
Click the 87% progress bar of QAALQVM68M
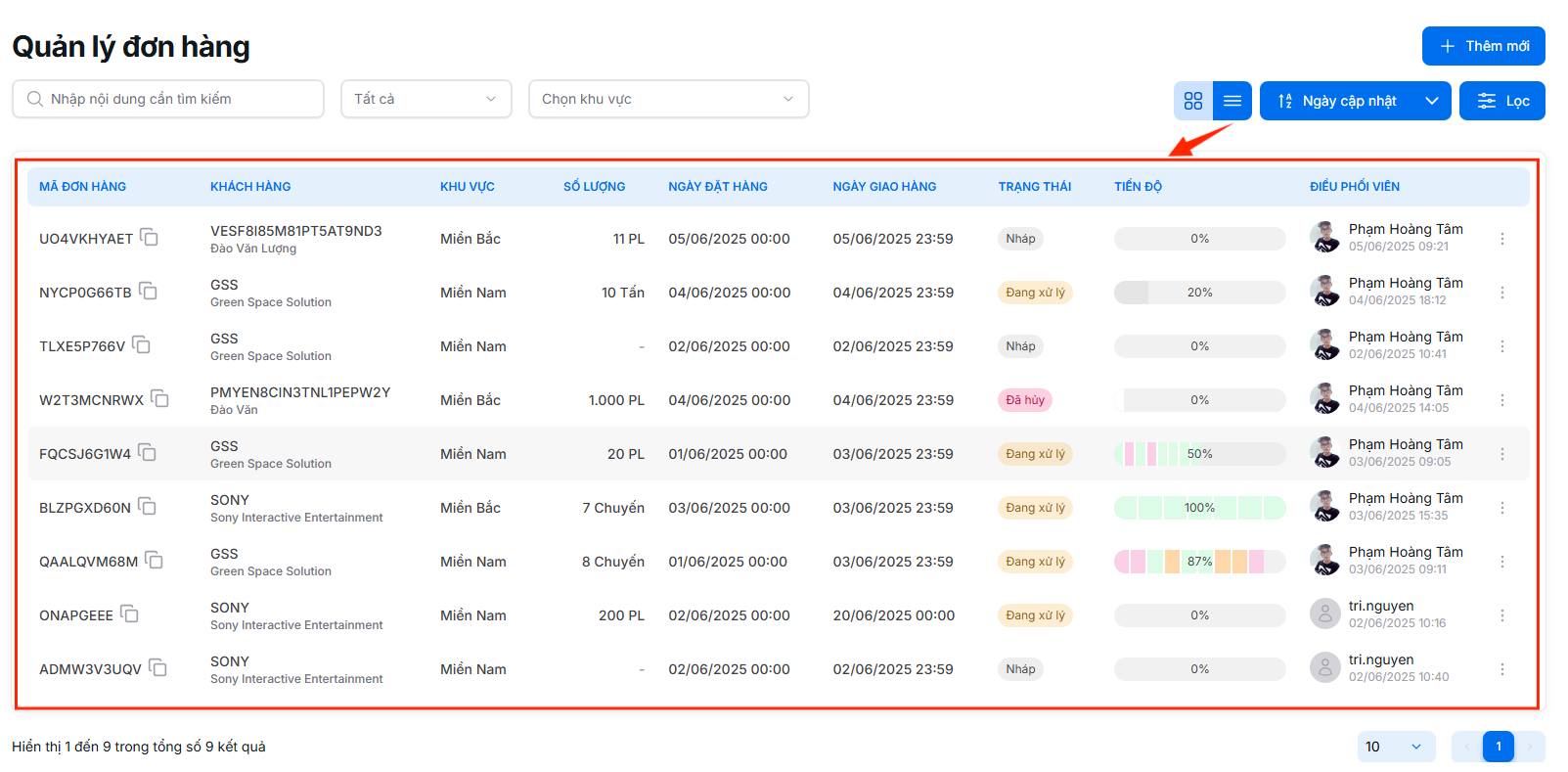(1199, 562)
